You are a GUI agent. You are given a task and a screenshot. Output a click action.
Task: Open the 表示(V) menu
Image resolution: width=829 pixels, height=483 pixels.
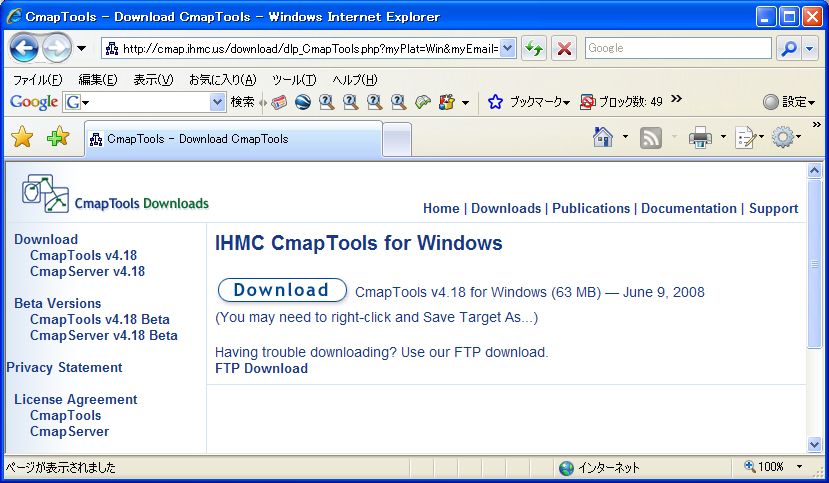(x=153, y=80)
